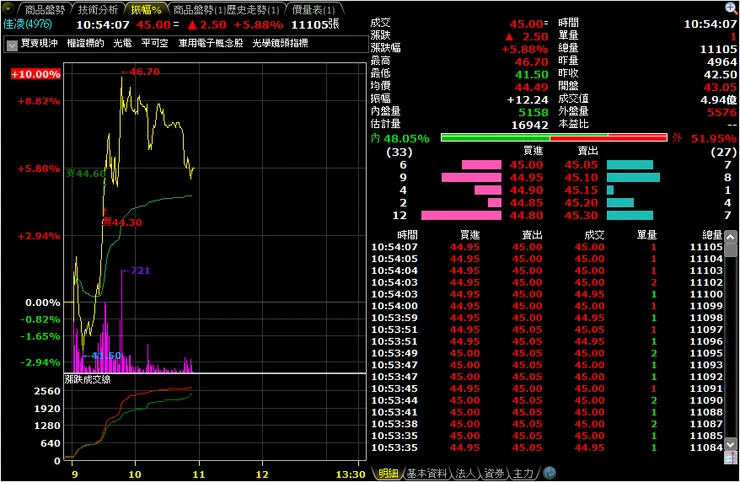
Task: Click the 外盤量 value 5576
Action: [x=722, y=112]
